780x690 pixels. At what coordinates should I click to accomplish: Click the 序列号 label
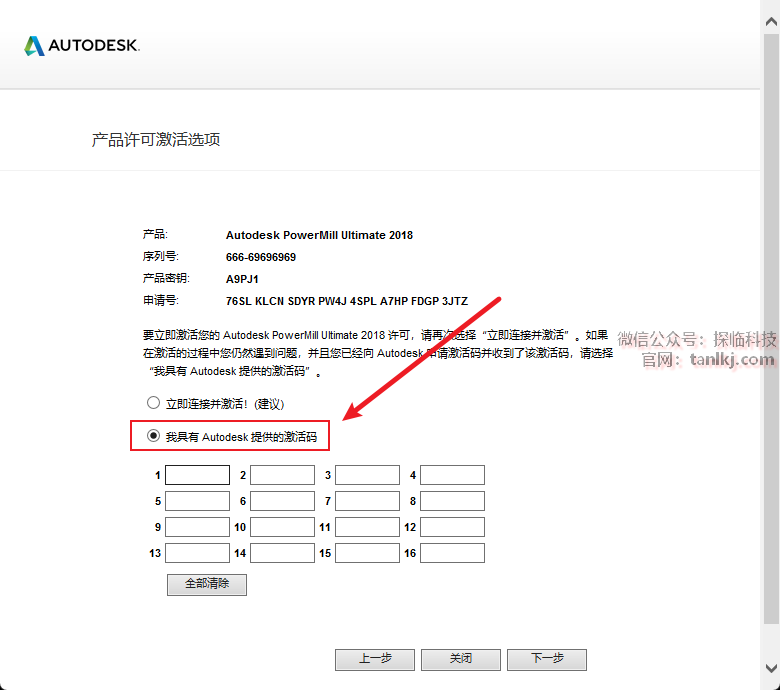(x=161, y=256)
